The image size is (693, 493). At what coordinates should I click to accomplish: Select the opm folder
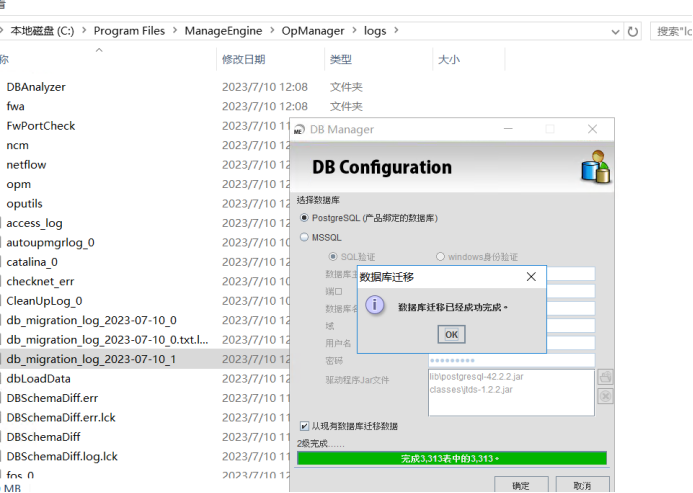coord(19,184)
